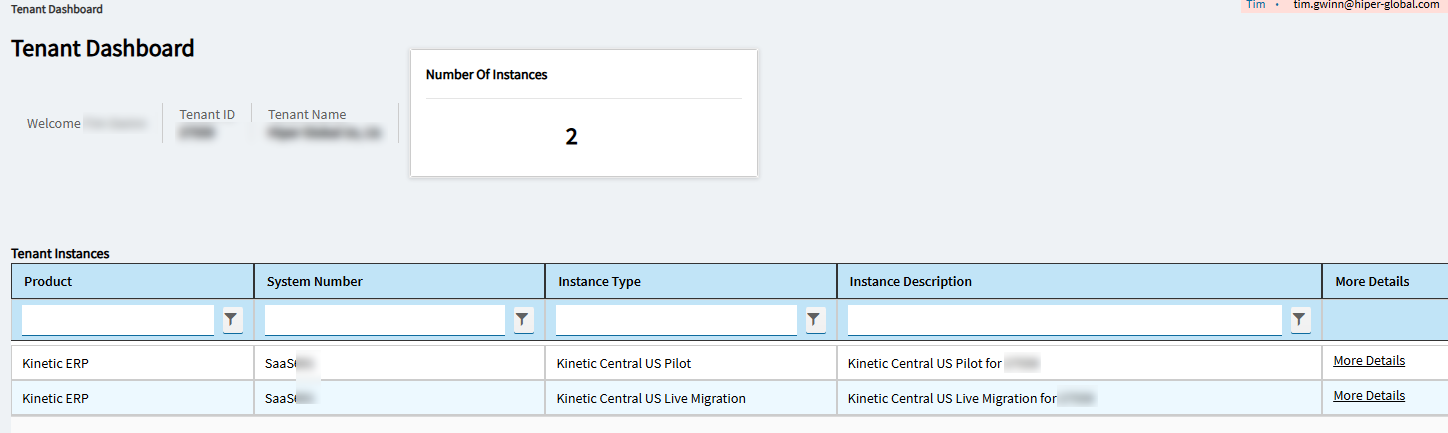
Task: Select the SaaS system number in the Pilot row
Action: tap(400, 363)
